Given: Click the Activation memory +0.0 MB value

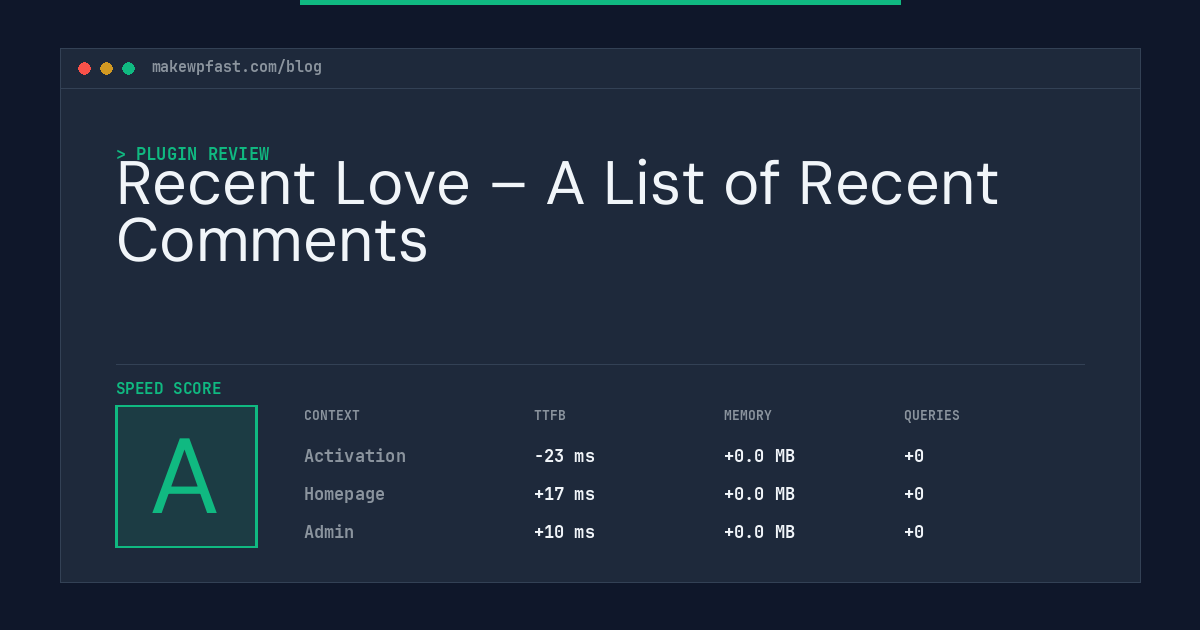Looking at the screenshot, I should tap(759, 456).
